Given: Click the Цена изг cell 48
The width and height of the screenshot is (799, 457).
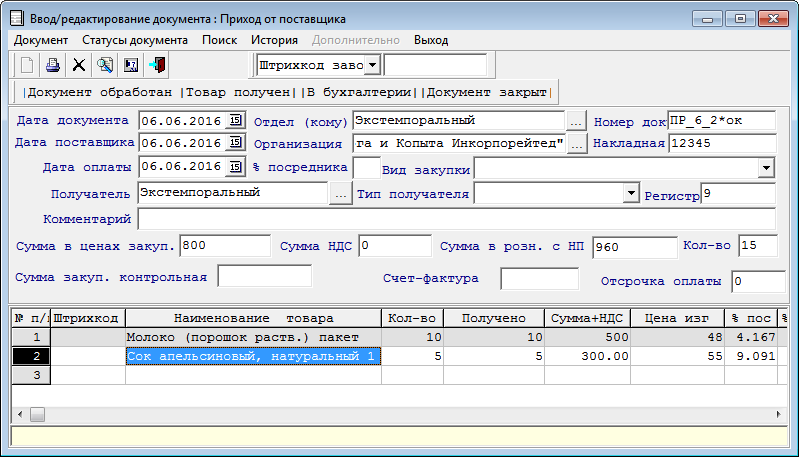Looking at the screenshot, I should [x=677, y=337].
